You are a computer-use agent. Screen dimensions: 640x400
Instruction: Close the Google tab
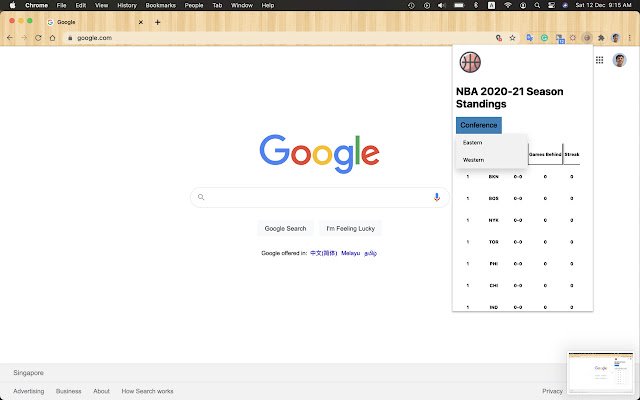click(141, 22)
